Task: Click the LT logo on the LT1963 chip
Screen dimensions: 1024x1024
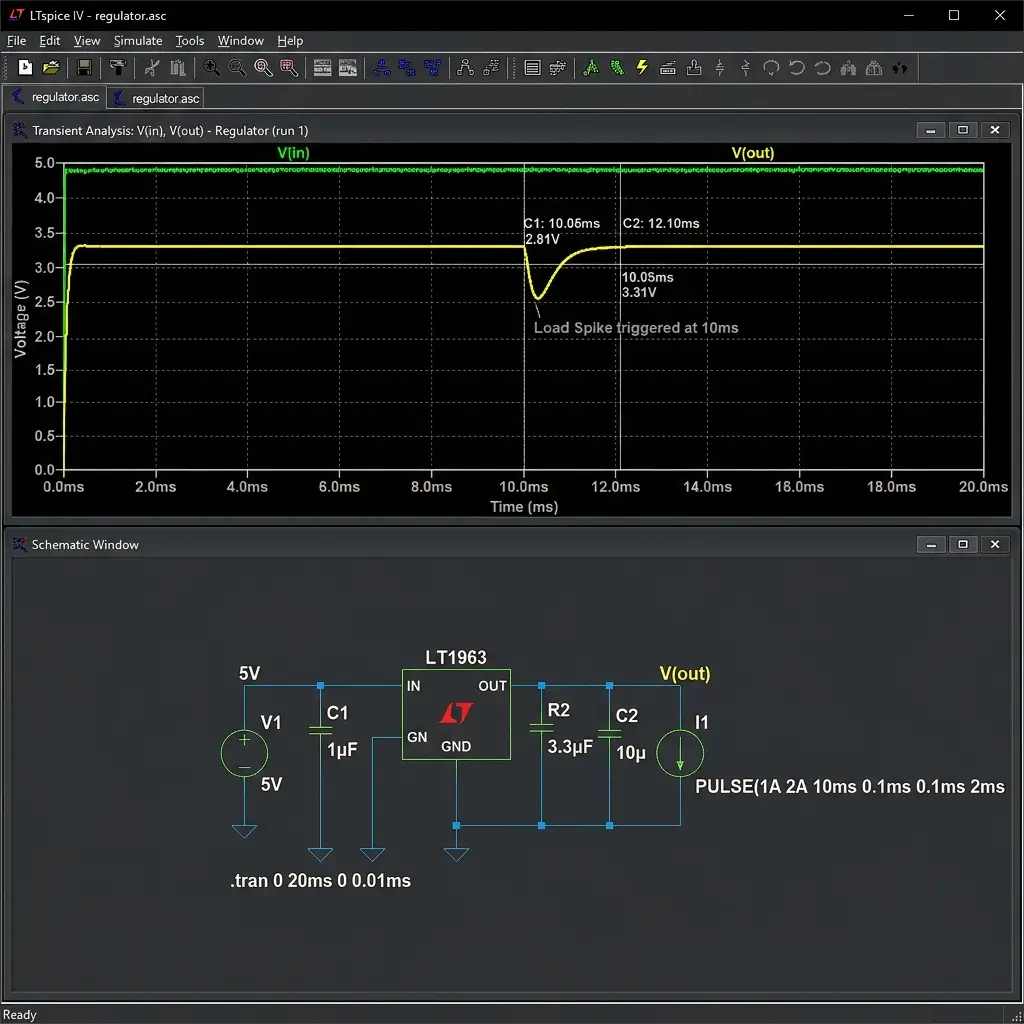Action: coord(456,712)
